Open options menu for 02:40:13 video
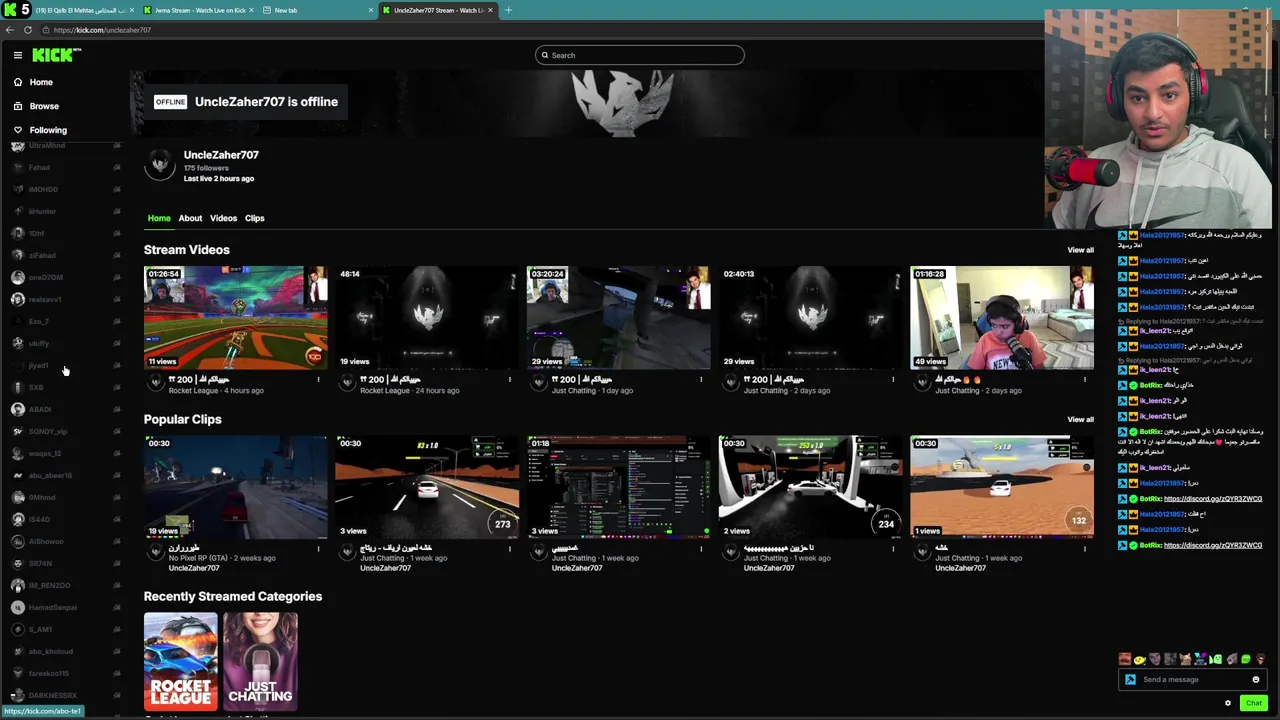The image size is (1280, 720). [x=893, y=380]
